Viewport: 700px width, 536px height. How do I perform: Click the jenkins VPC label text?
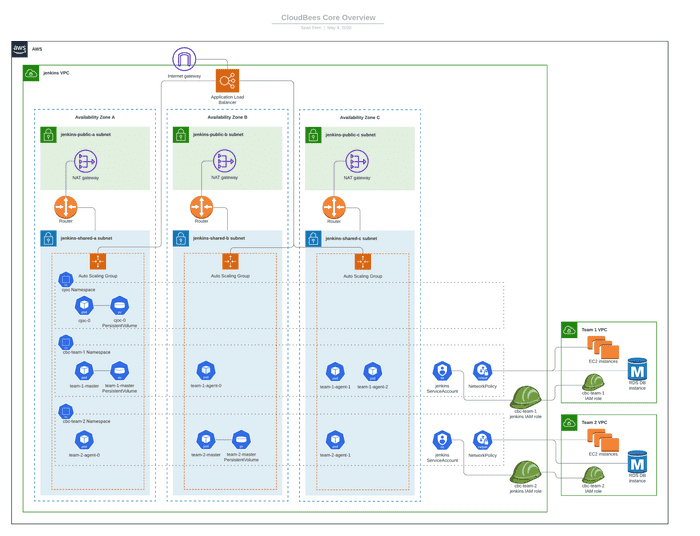click(56, 73)
